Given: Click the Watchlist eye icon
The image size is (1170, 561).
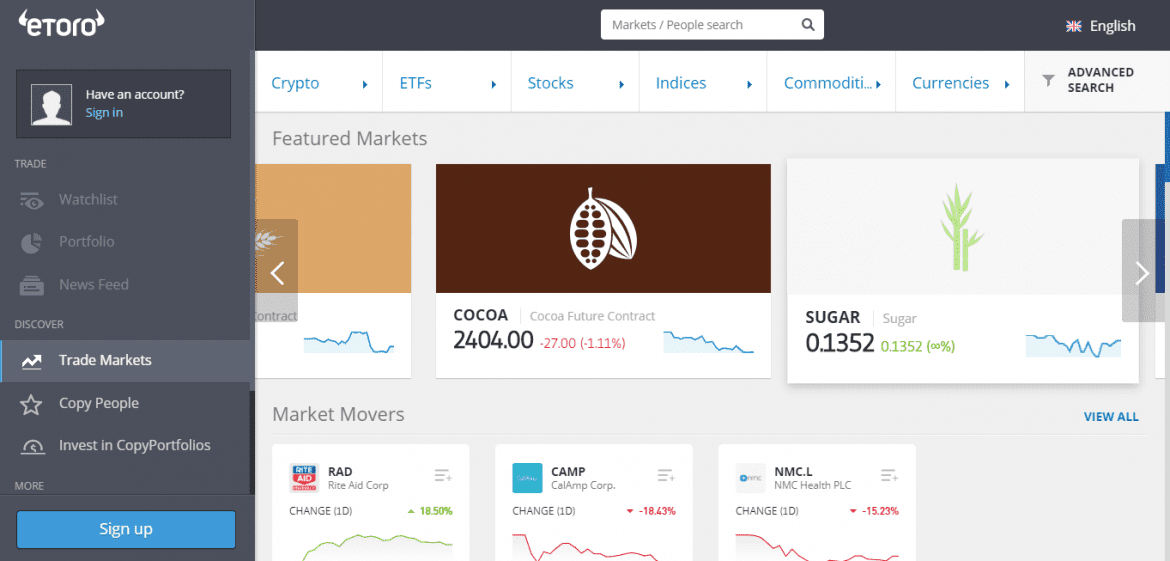Looking at the screenshot, I should click(32, 200).
